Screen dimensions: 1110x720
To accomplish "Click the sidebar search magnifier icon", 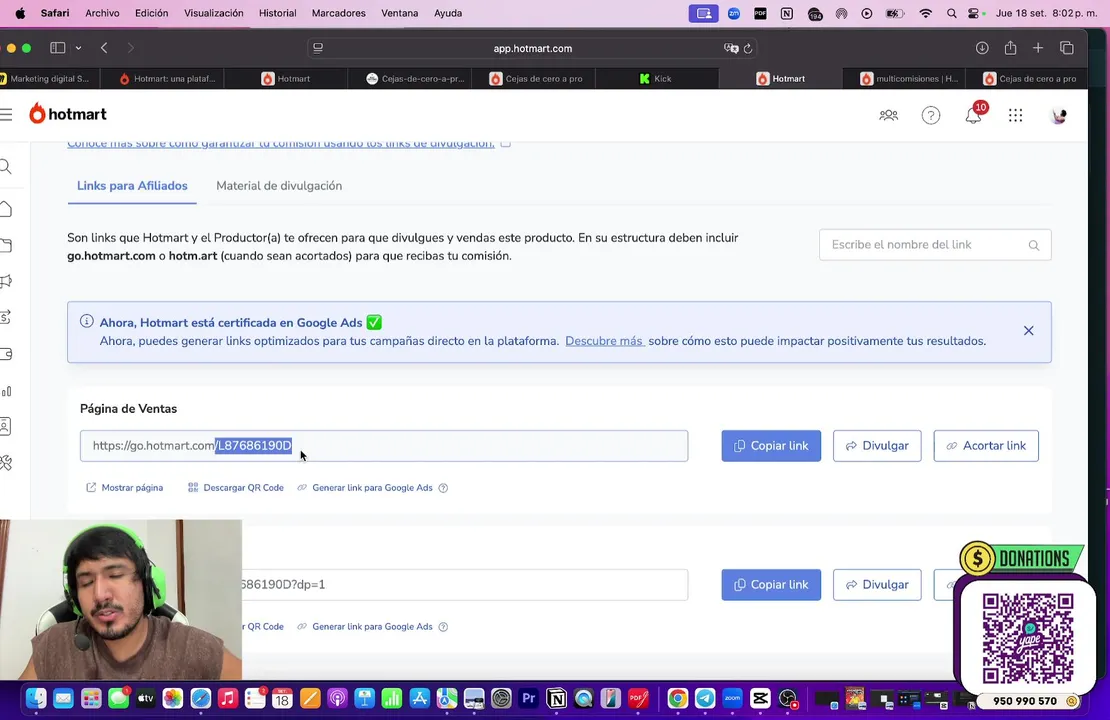I will click(x=6, y=166).
